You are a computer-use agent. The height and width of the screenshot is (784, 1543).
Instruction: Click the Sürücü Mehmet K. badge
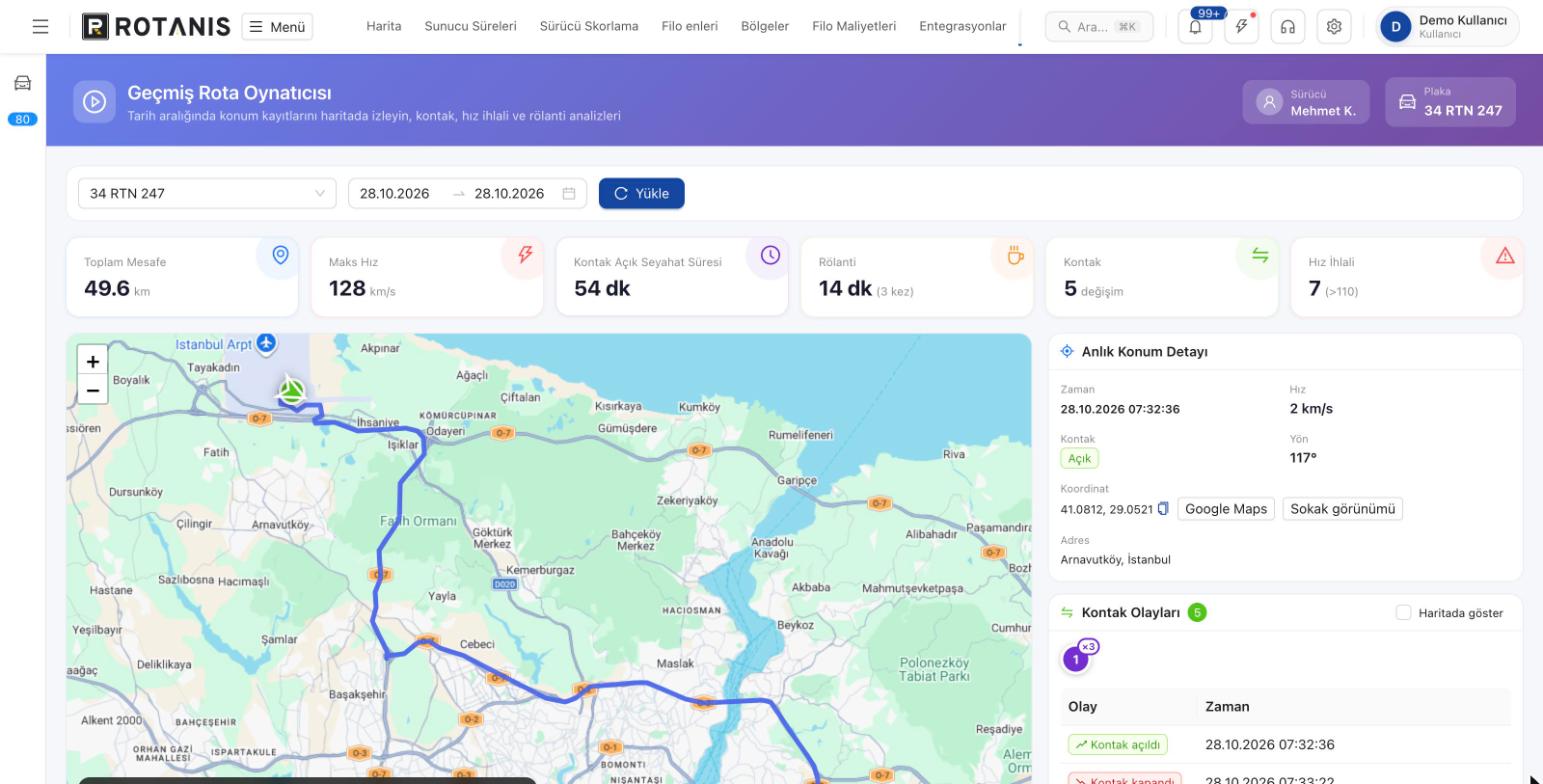tap(1306, 102)
